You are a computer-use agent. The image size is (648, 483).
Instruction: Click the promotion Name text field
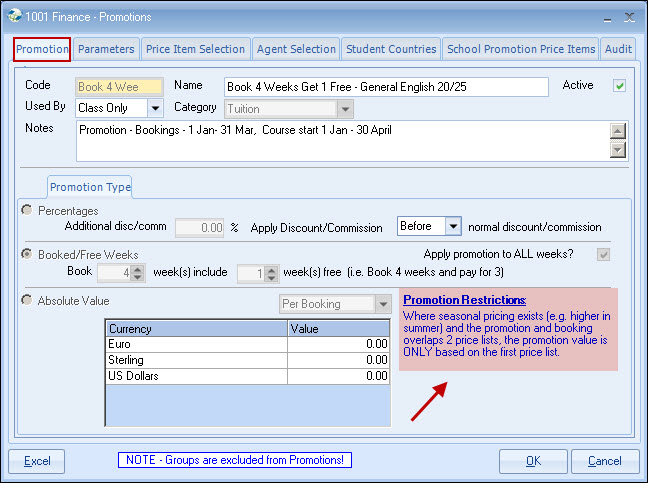(386, 87)
